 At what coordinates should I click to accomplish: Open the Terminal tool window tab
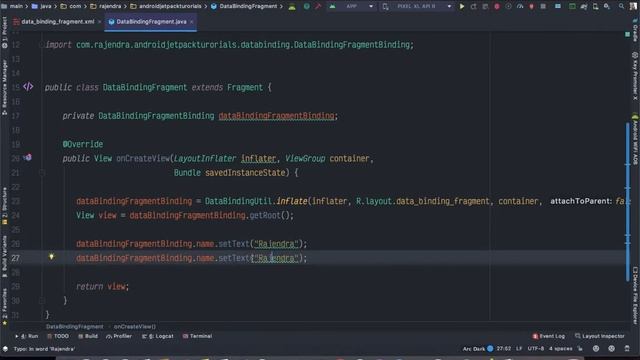click(x=197, y=336)
